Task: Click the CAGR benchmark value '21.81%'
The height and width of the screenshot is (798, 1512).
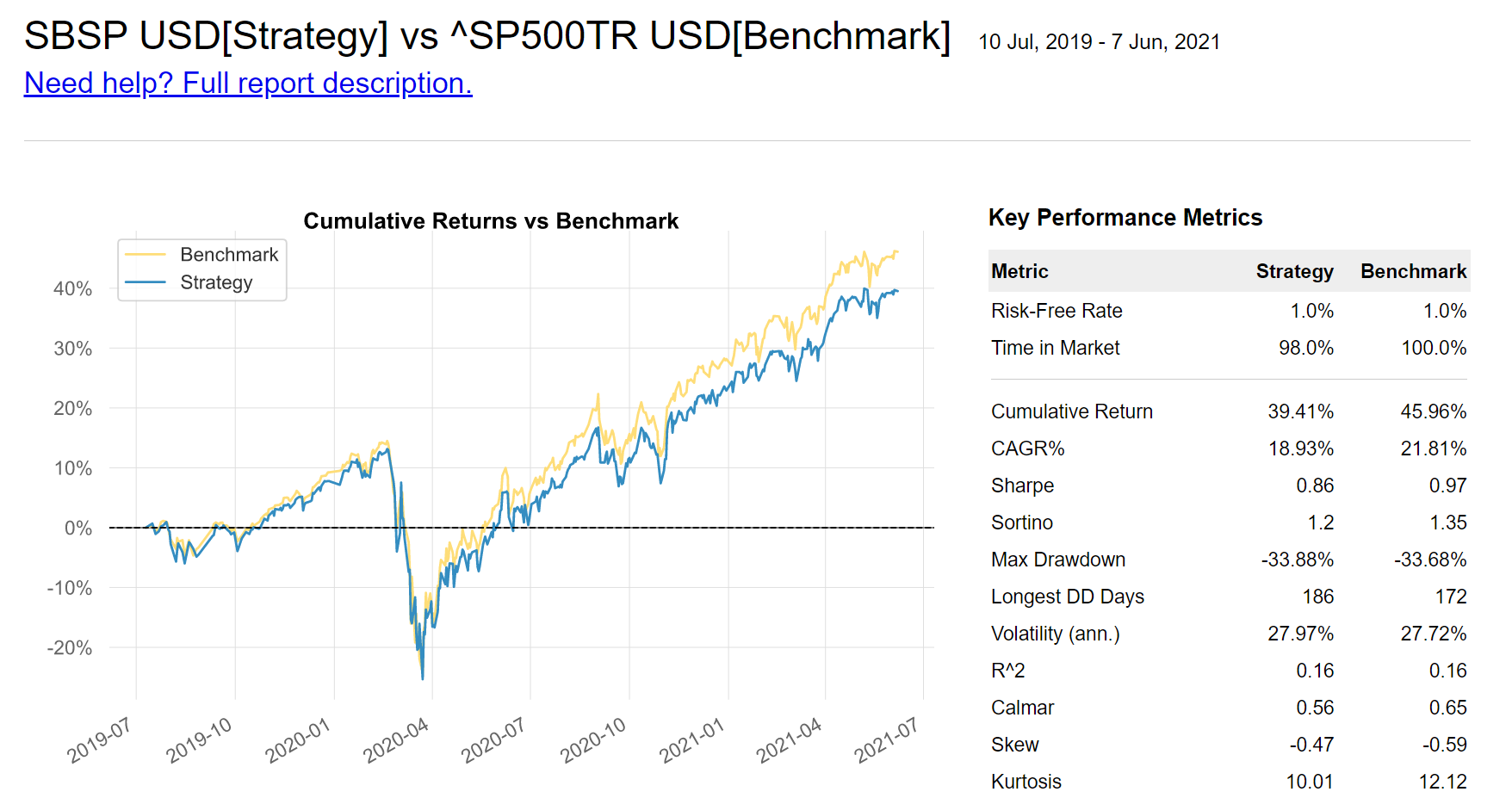Action: point(1433,448)
